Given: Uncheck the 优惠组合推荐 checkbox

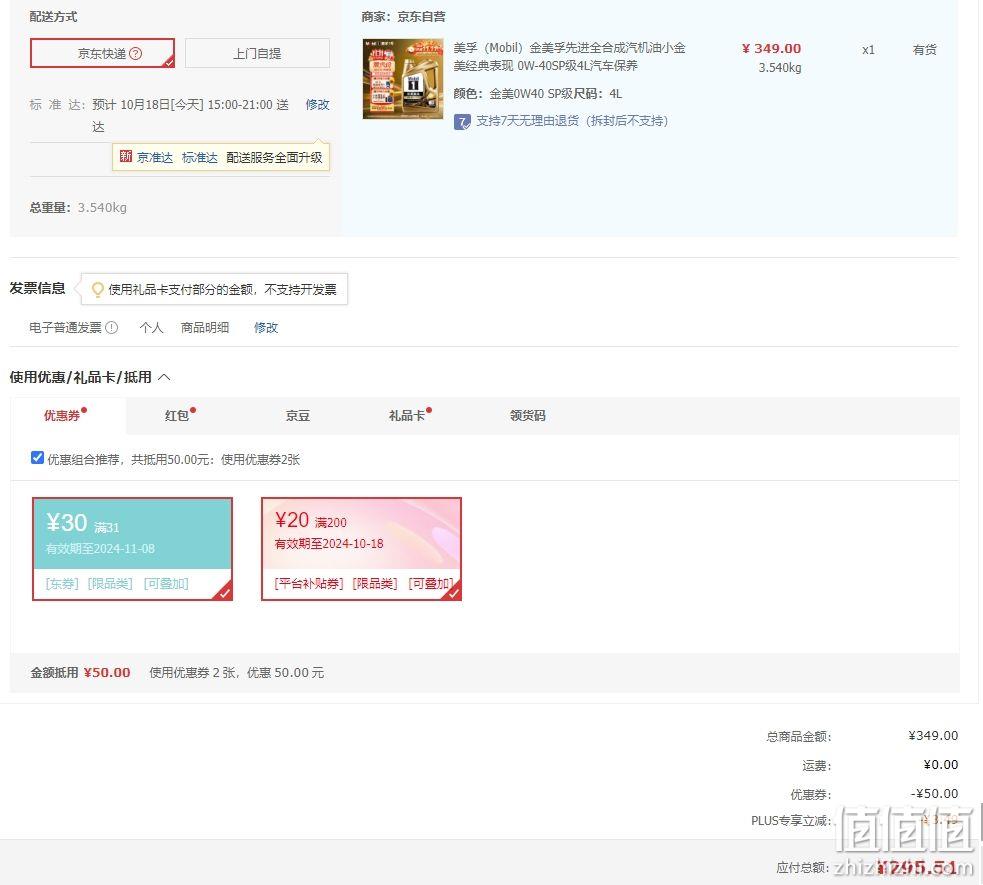Looking at the screenshot, I should click(38, 458).
